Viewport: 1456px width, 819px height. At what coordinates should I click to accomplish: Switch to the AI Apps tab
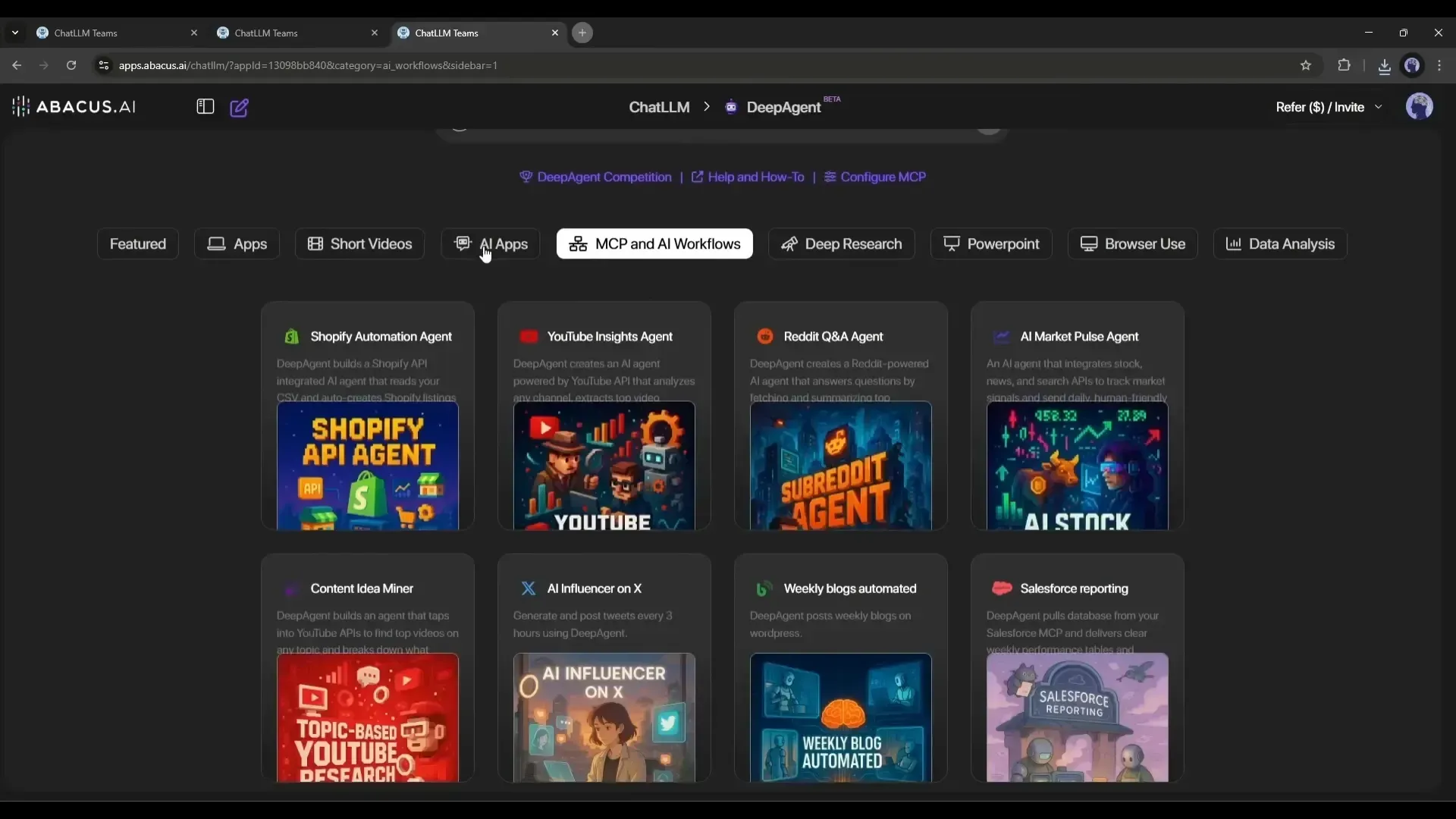click(x=491, y=243)
